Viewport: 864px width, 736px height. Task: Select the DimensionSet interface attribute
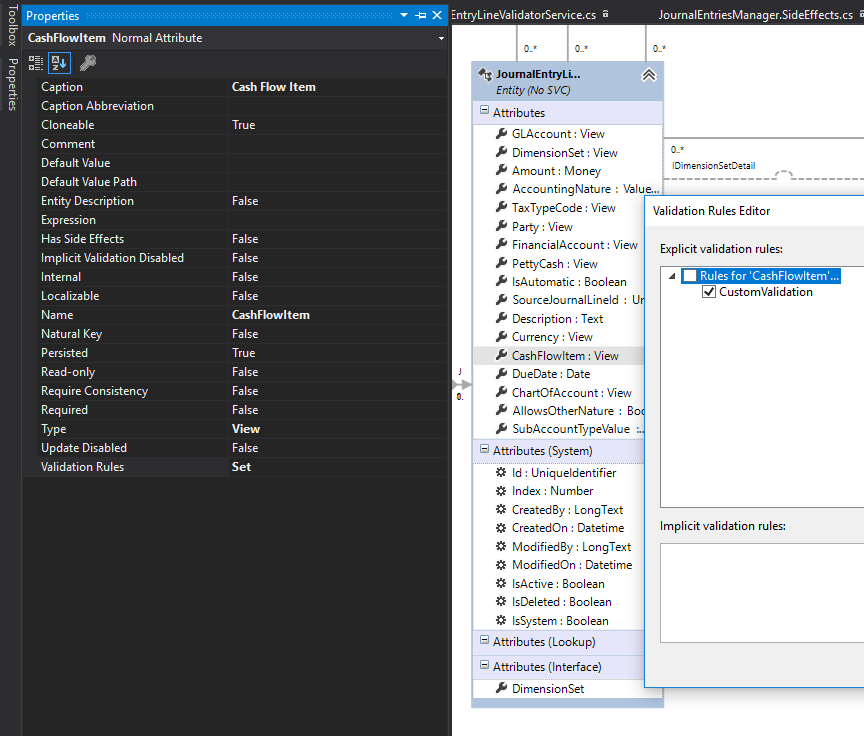[548, 688]
